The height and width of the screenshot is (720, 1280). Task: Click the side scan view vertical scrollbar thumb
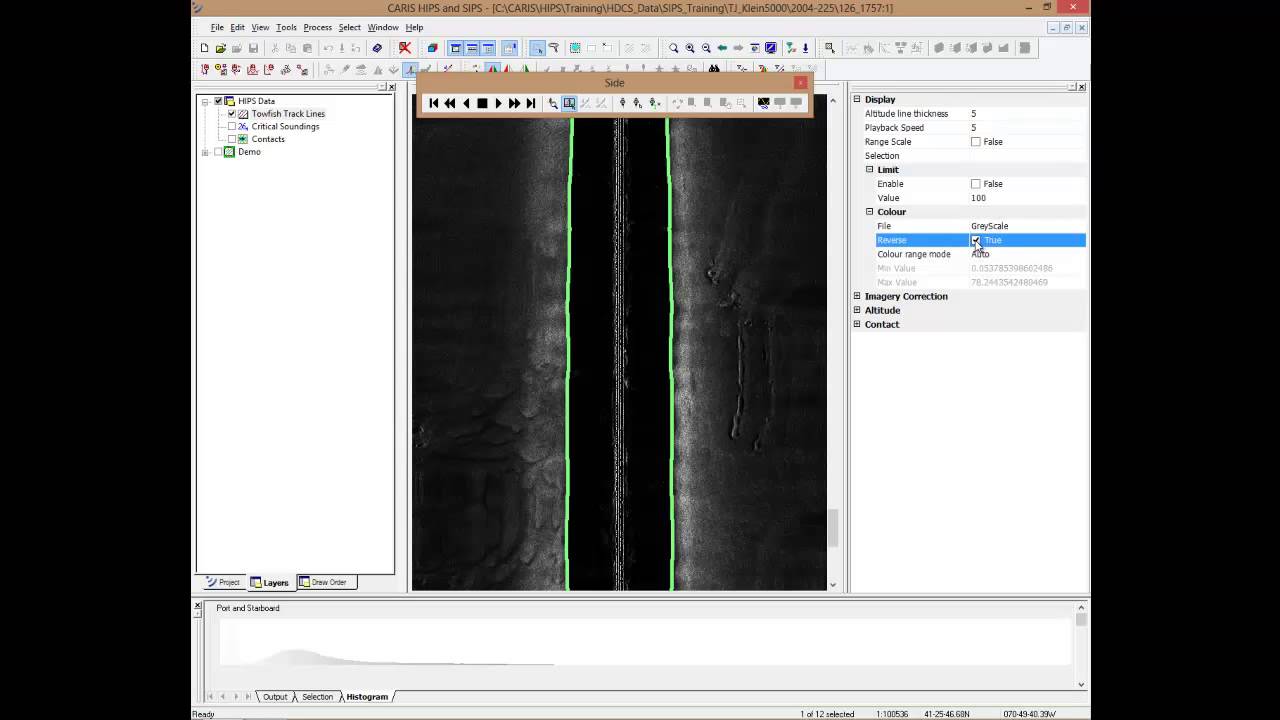pos(832,527)
